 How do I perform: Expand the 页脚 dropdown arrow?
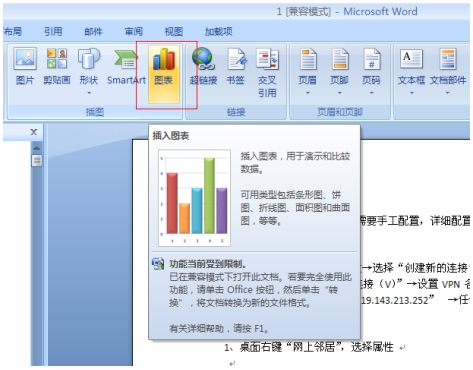(340, 93)
